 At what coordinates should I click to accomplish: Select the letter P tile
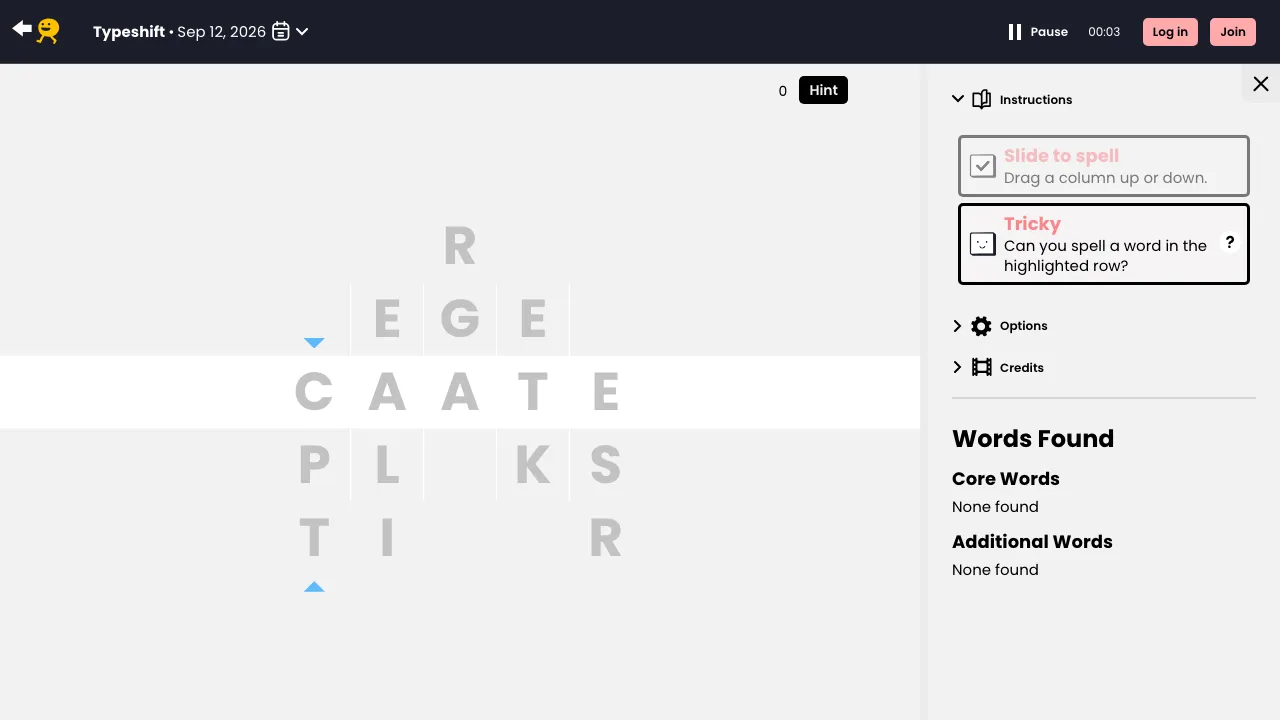(314, 465)
